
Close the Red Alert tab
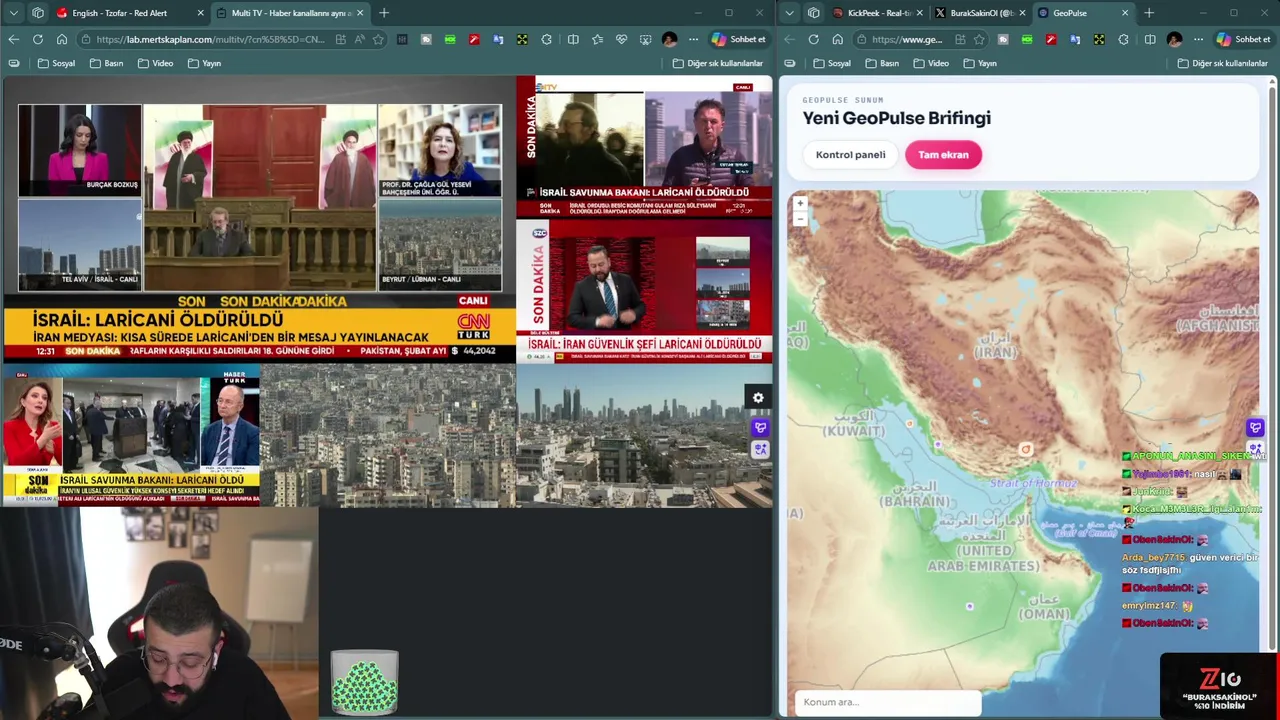(201, 13)
